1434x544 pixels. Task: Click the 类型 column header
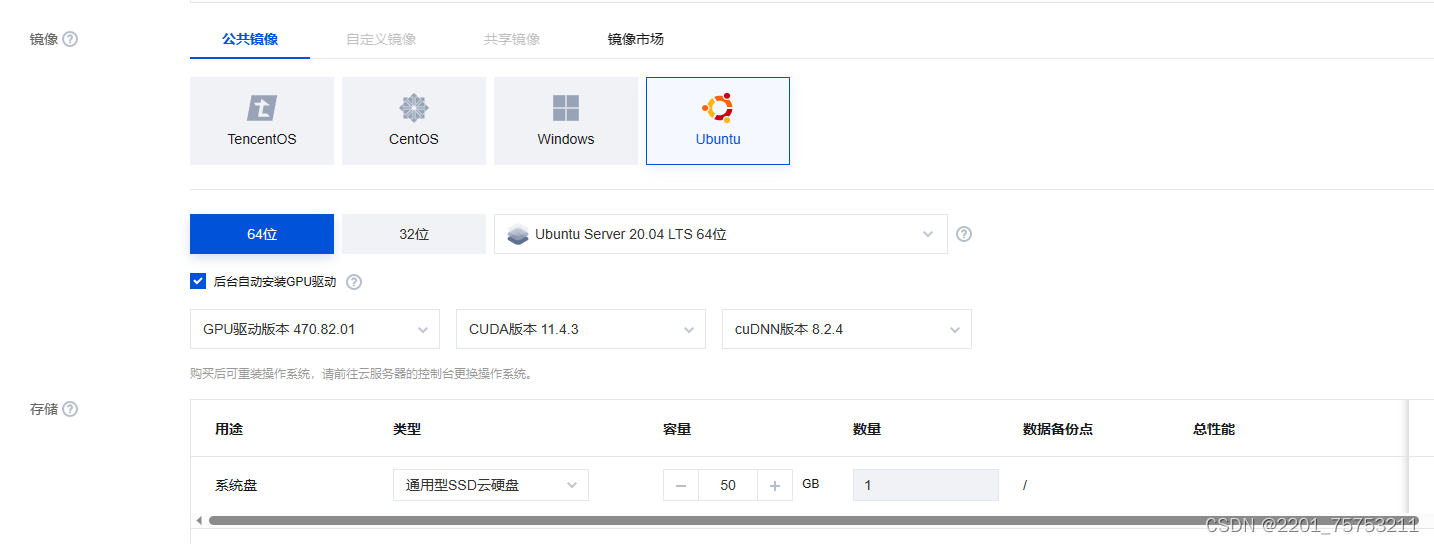(x=407, y=429)
